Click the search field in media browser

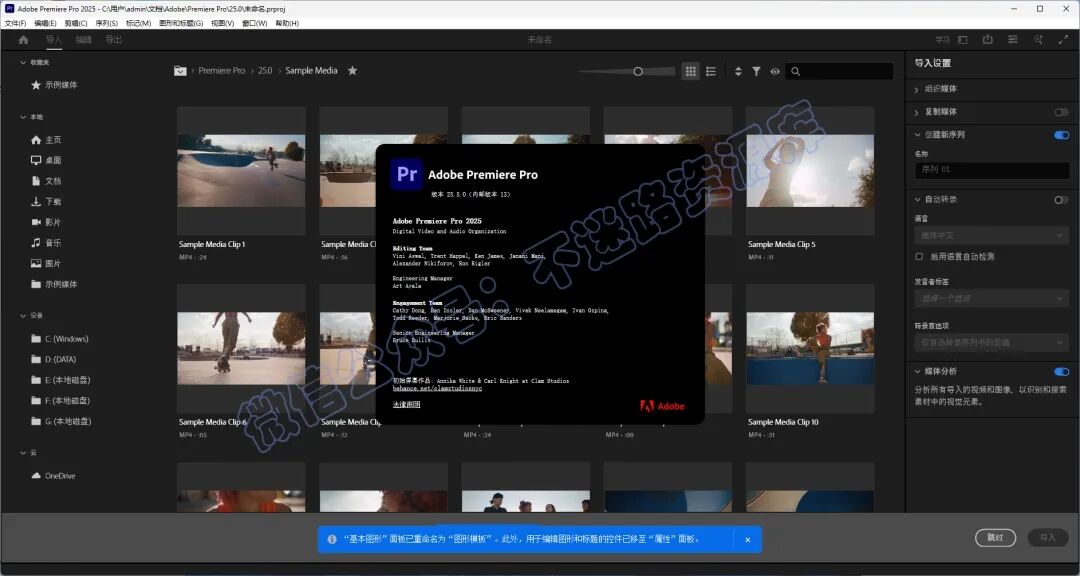point(839,71)
